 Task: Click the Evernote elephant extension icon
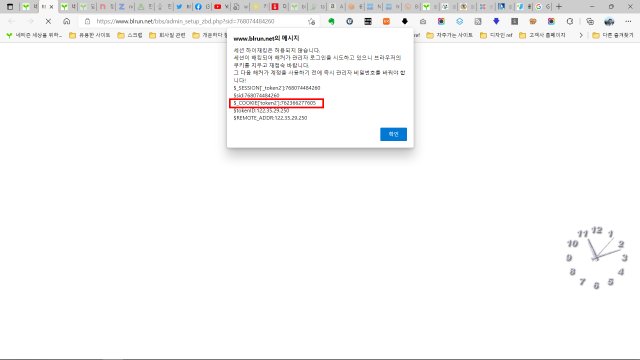pos(331,21)
